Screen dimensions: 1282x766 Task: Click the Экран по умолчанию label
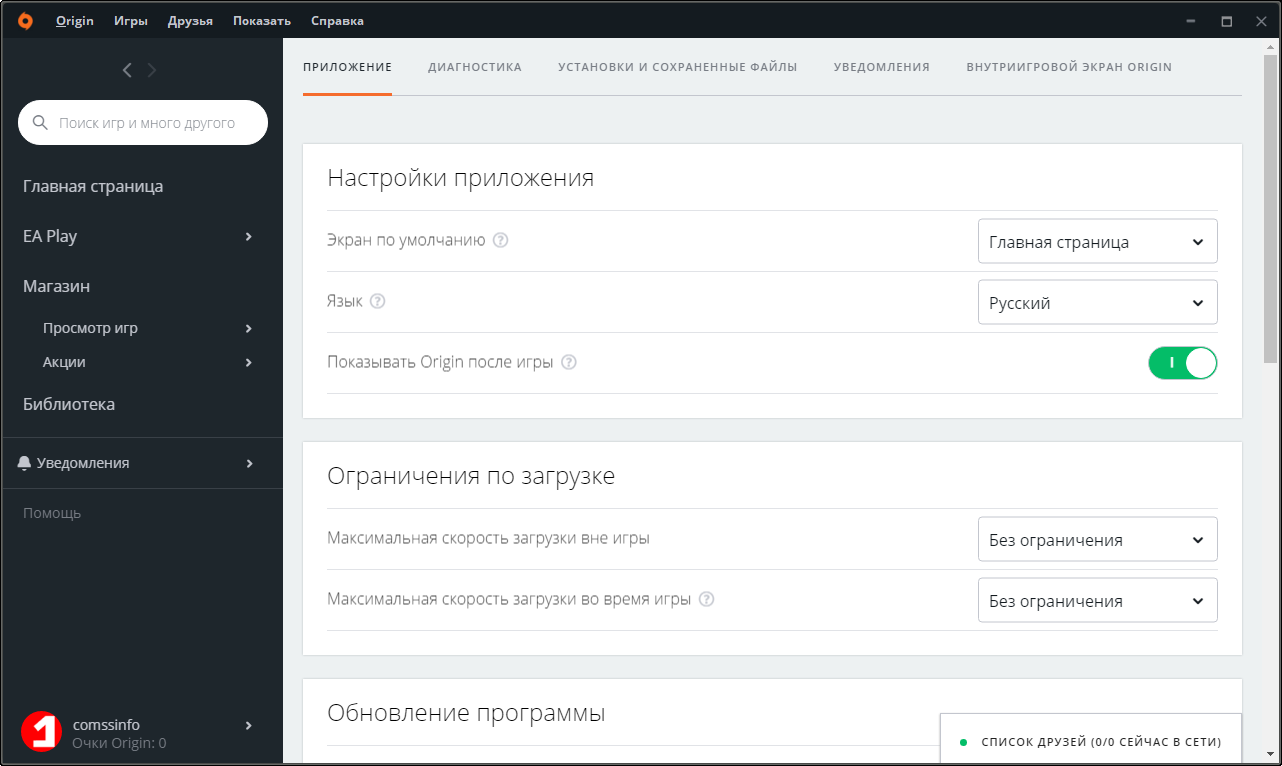pyautogui.click(x=406, y=240)
